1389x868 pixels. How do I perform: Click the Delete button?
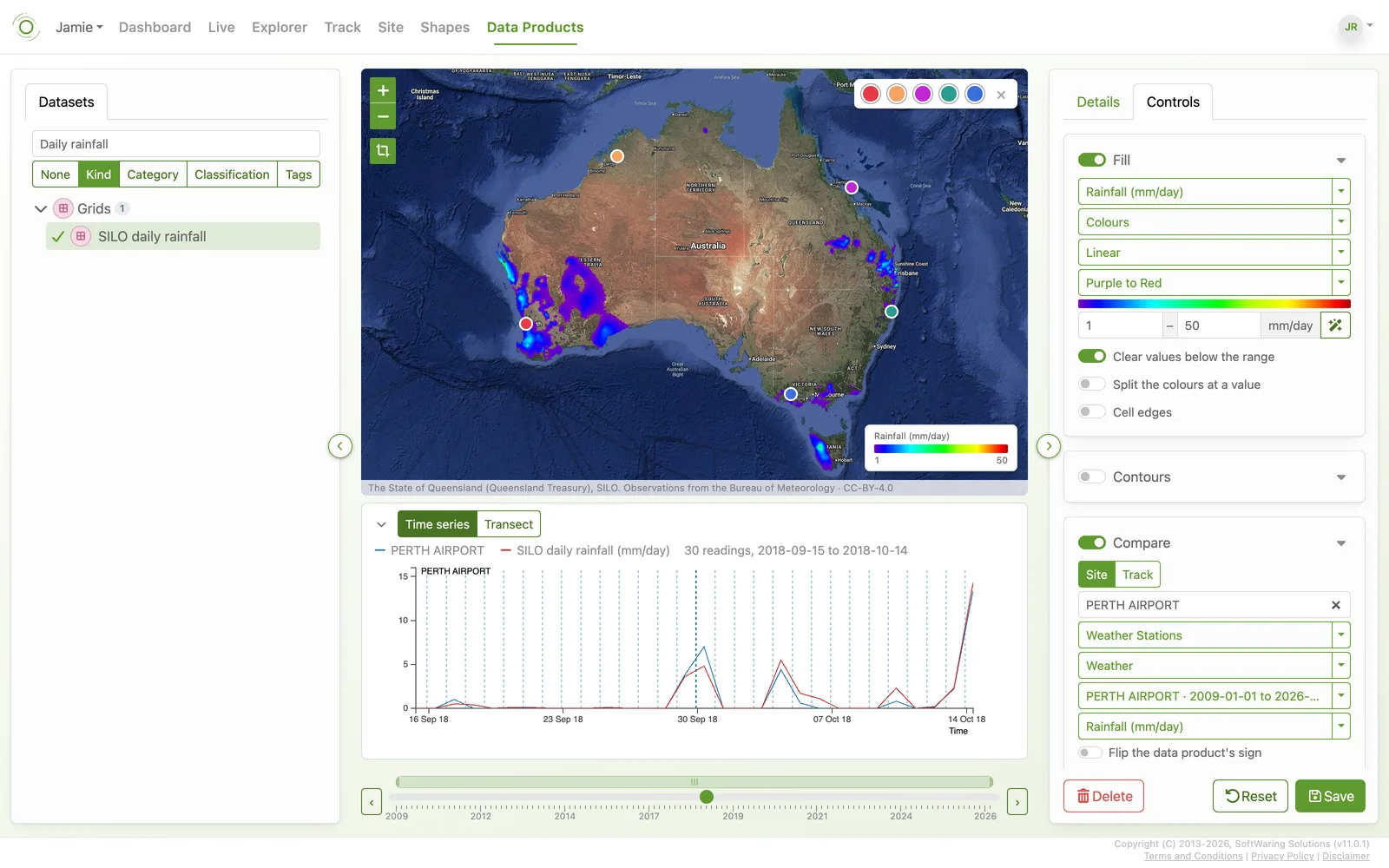point(1103,796)
